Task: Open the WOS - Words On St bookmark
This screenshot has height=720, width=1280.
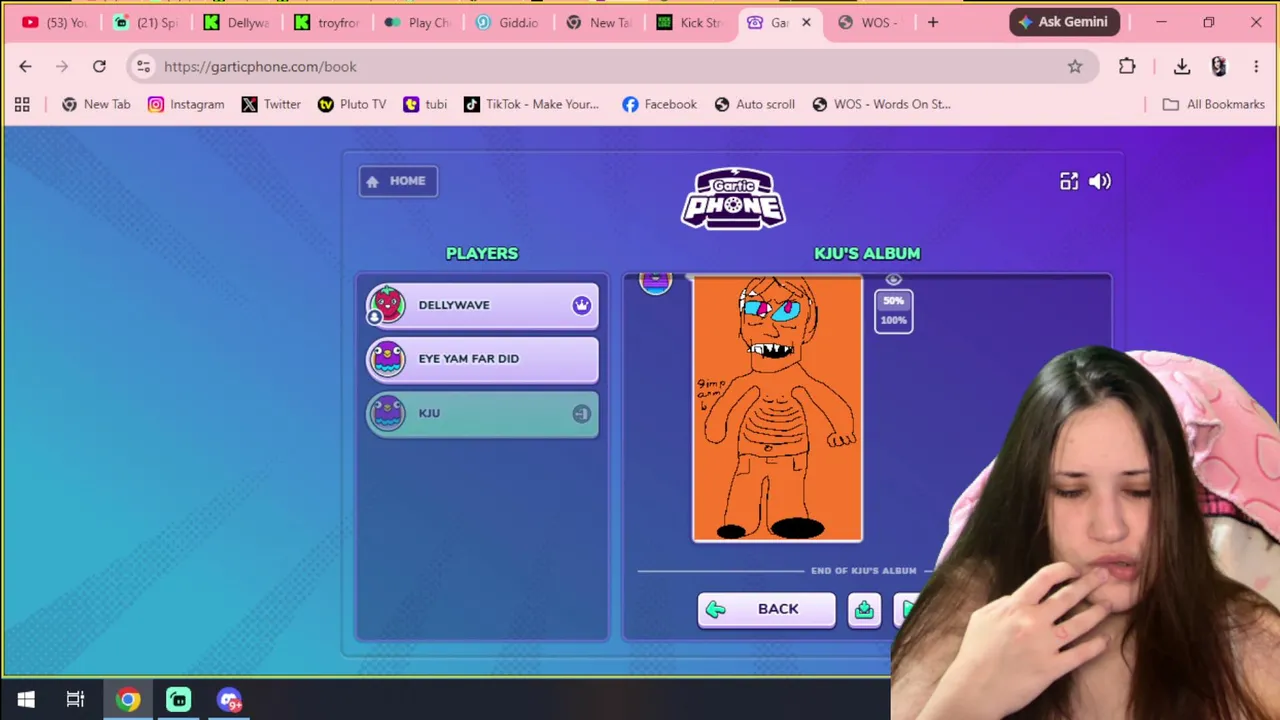Action: [881, 104]
